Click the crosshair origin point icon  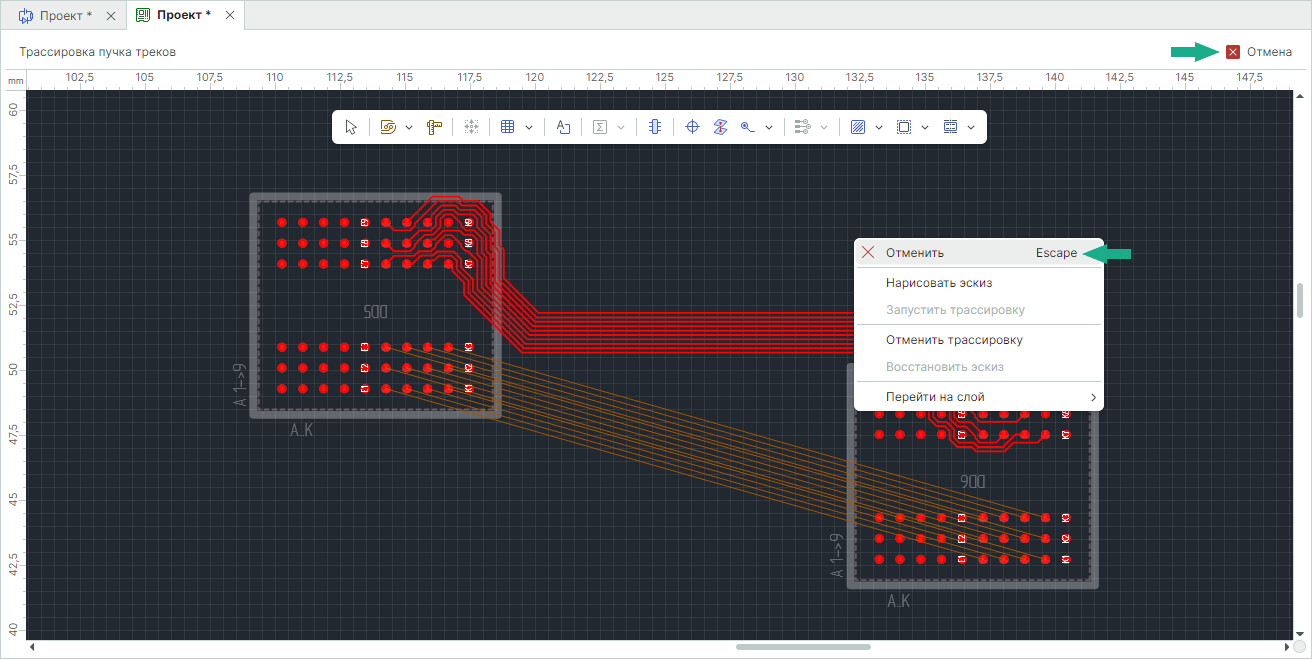click(692, 127)
